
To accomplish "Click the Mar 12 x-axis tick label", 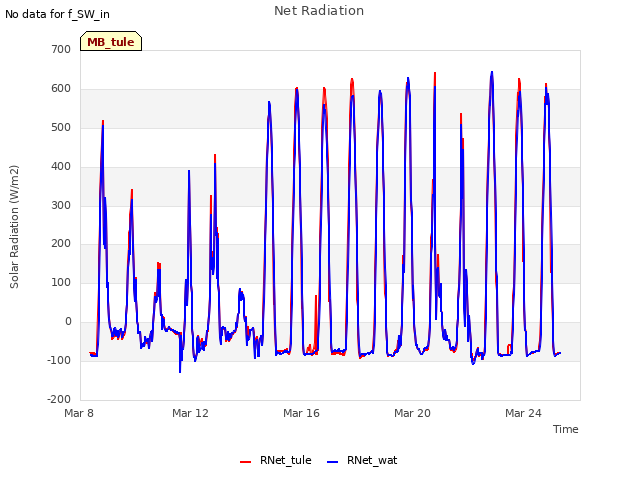I will pyautogui.click(x=190, y=413).
